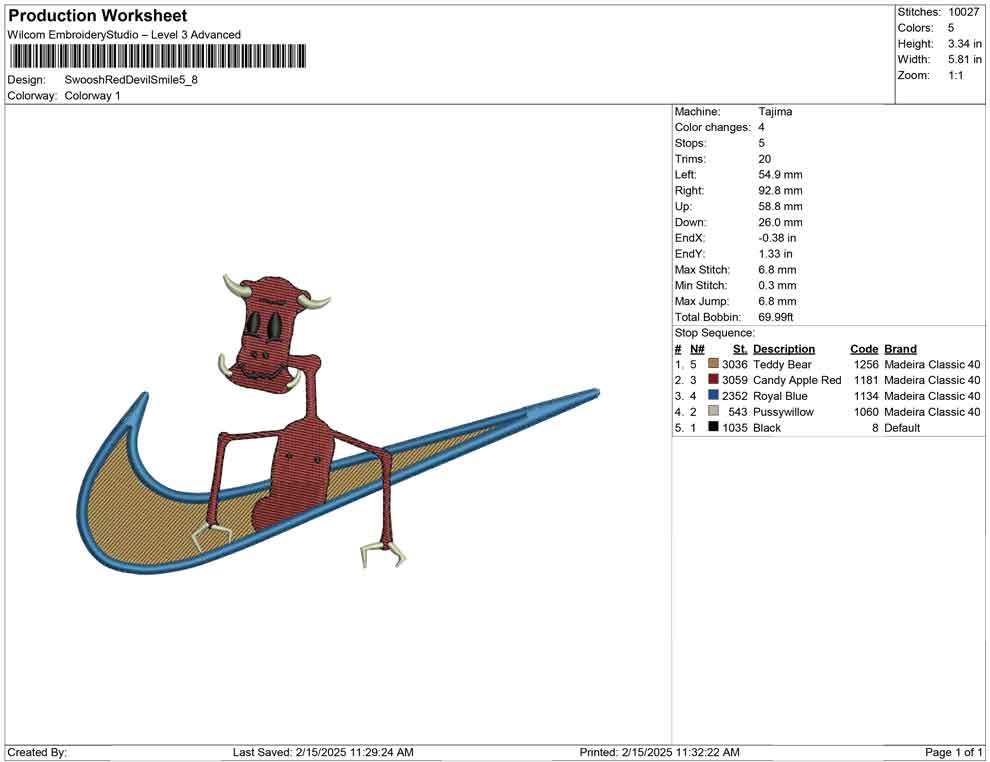Click the machine value 'Tajima'
The image size is (990, 762).
[x=775, y=112]
